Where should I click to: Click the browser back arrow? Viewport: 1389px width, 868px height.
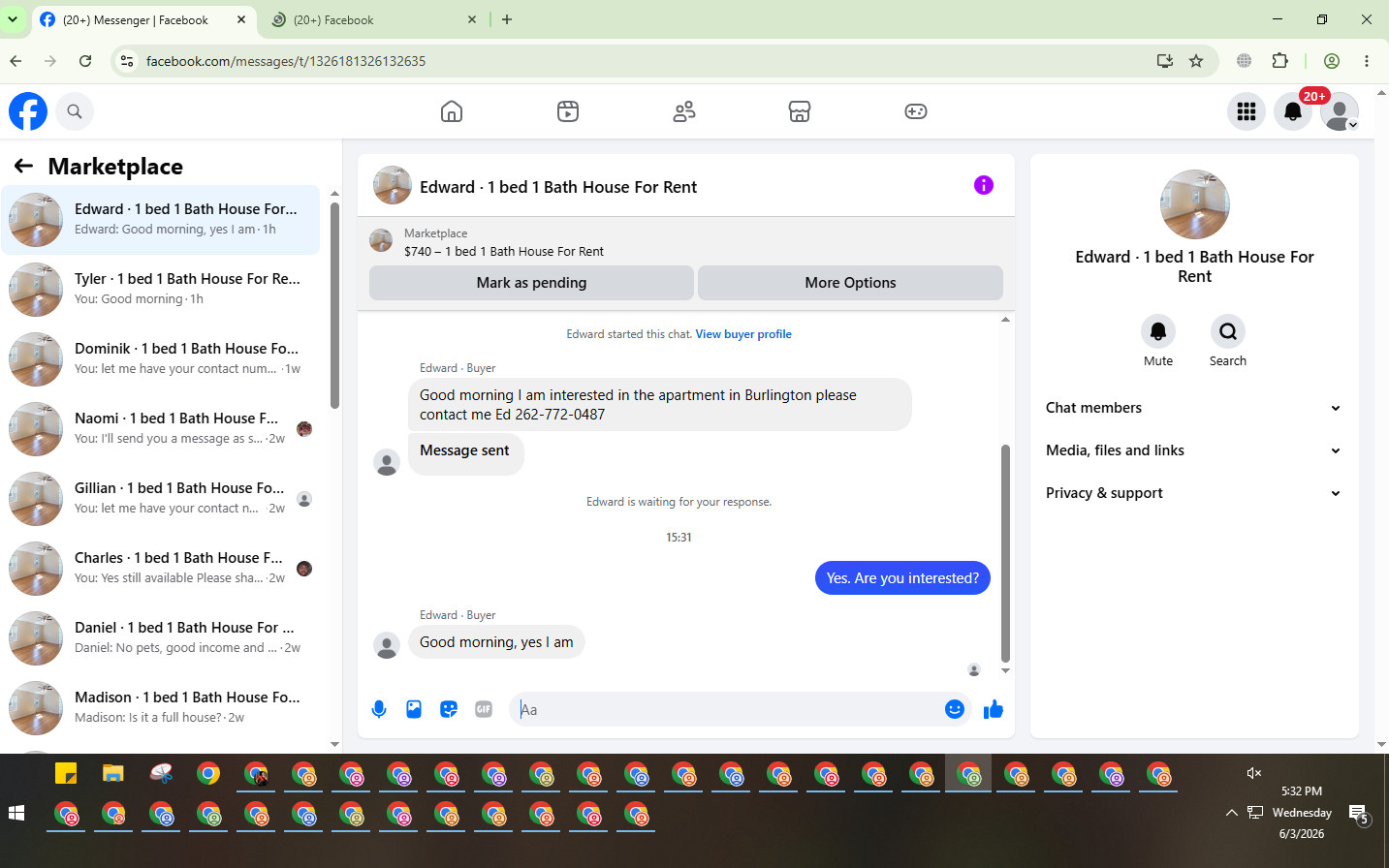(x=16, y=61)
